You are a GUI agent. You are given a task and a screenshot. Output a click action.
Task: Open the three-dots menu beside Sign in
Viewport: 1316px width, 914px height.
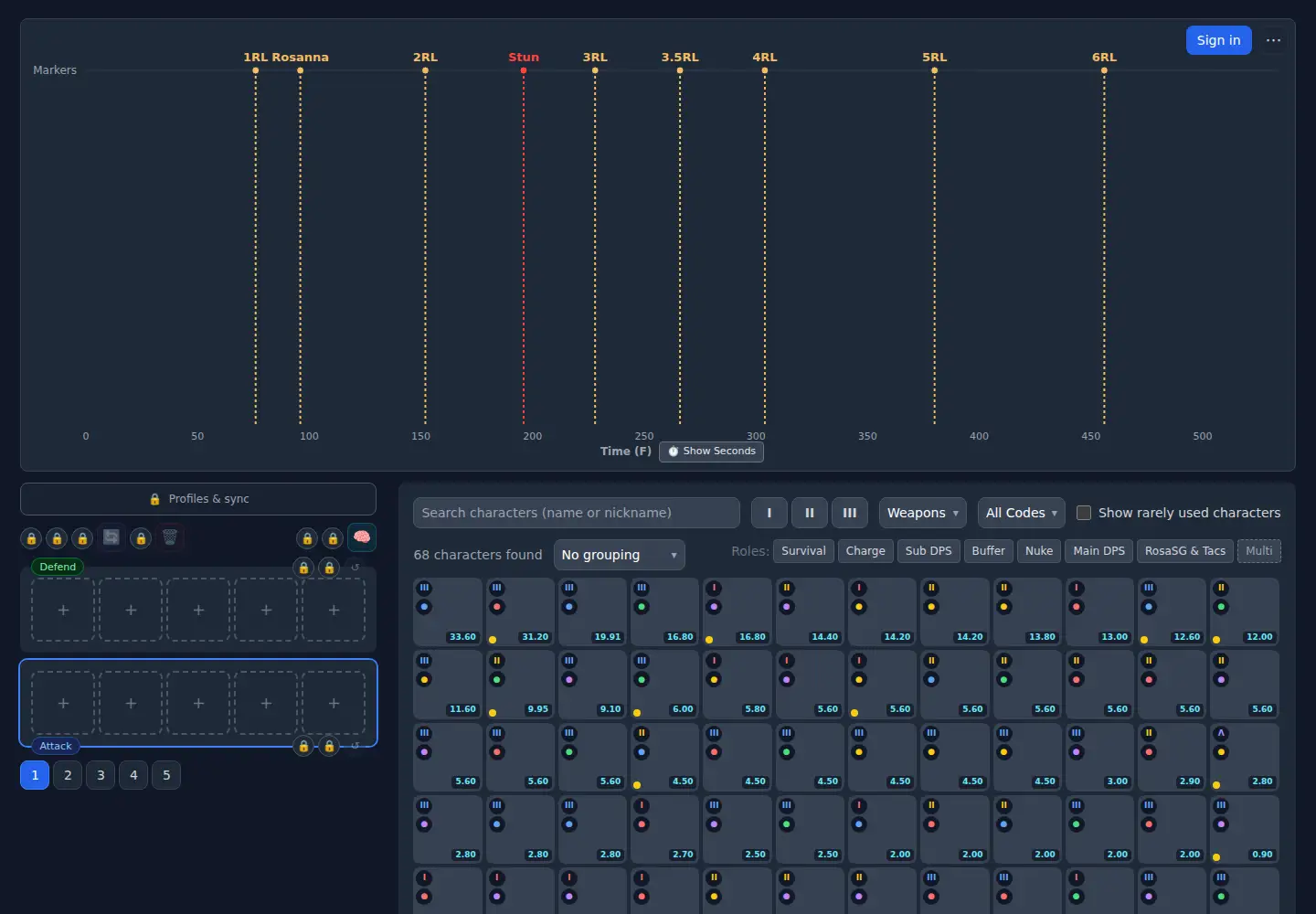[1273, 40]
